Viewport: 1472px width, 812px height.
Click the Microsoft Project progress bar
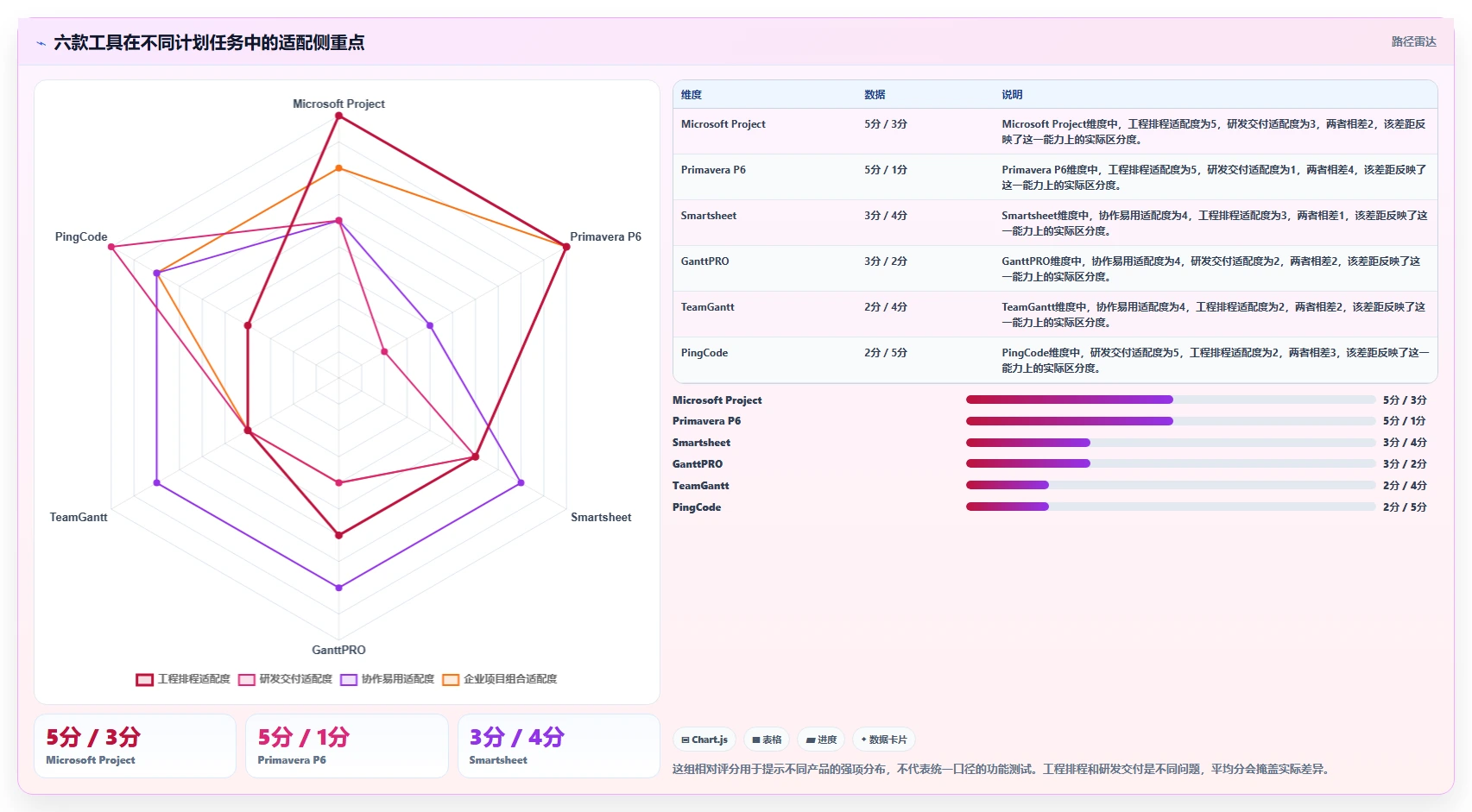click(x=1171, y=400)
